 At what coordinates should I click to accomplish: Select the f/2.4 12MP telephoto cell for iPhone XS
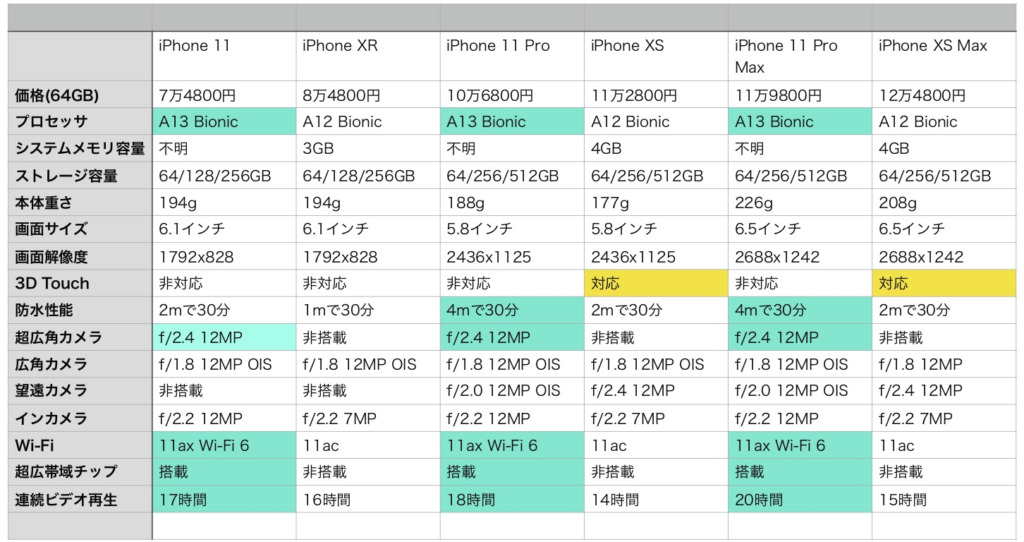pyautogui.click(x=656, y=391)
